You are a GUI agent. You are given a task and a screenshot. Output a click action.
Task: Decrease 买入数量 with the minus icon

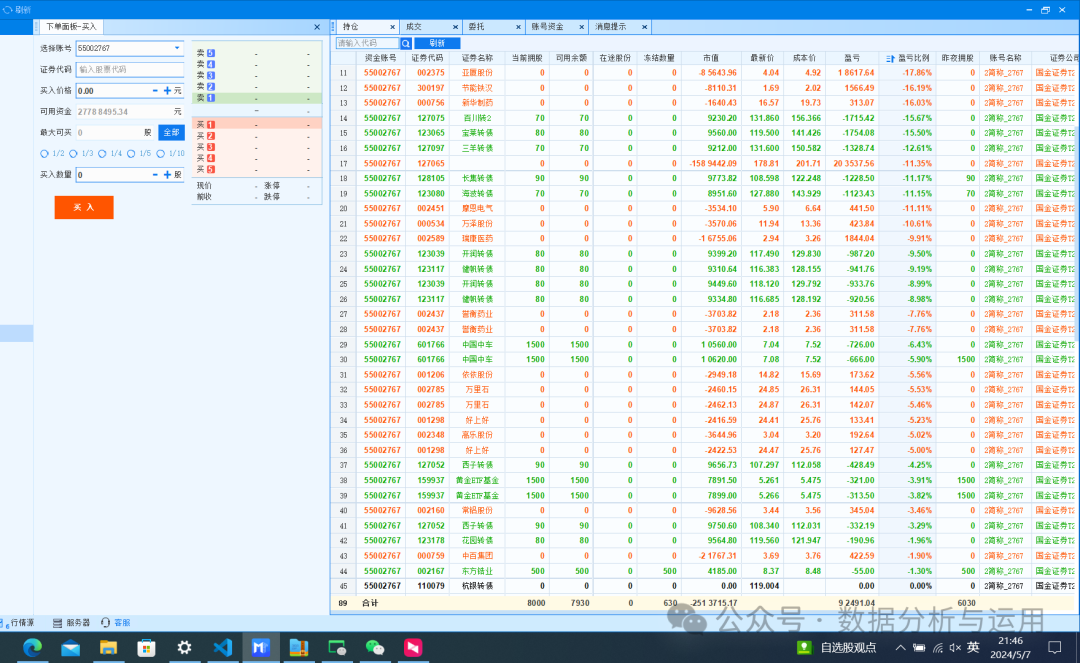(155, 175)
